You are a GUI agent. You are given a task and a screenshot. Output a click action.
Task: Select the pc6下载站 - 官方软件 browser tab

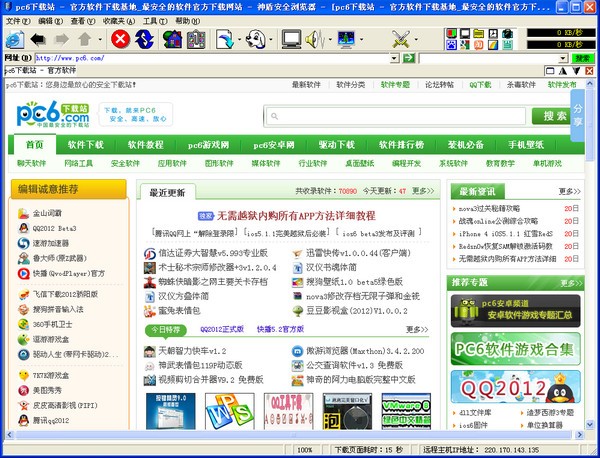pyautogui.click(x=40, y=70)
